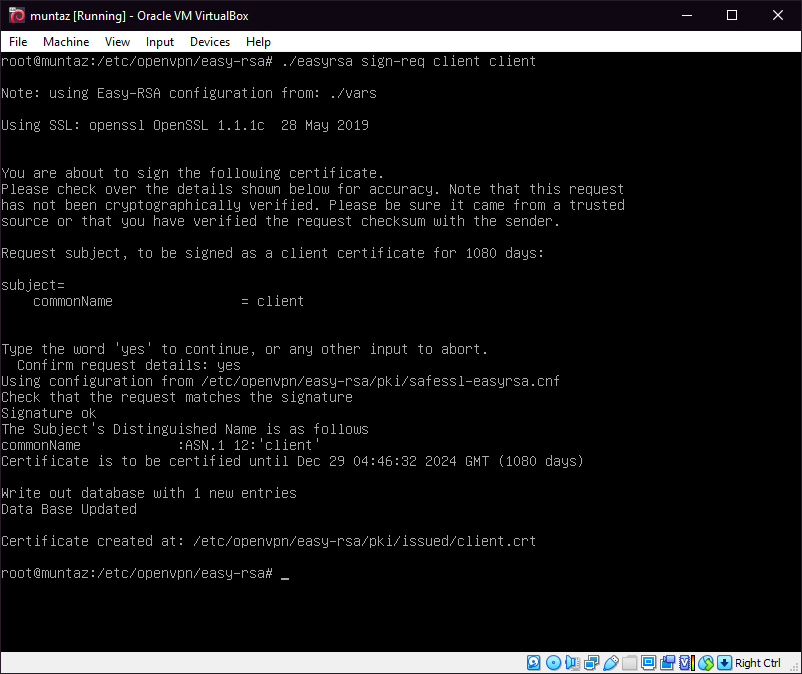
Task: Click the './easyrsa sign-req client client' command text
Action: click(409, 61)
